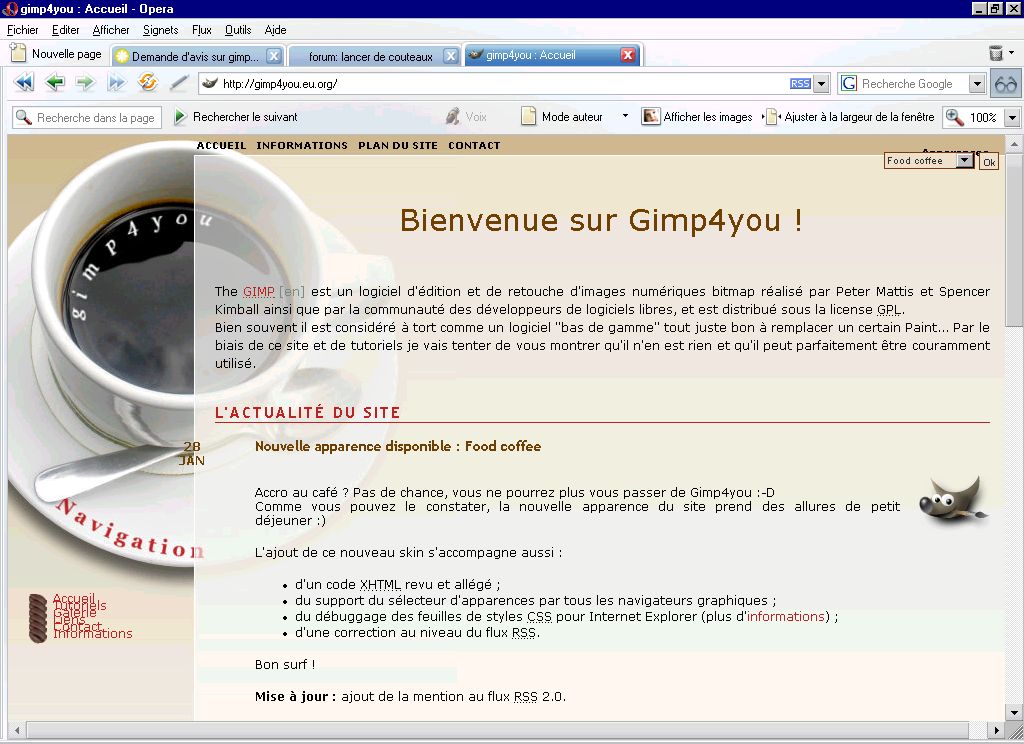1024x744 pixels.
Task: Open the Afficher menu
Action: coord(111,30)
